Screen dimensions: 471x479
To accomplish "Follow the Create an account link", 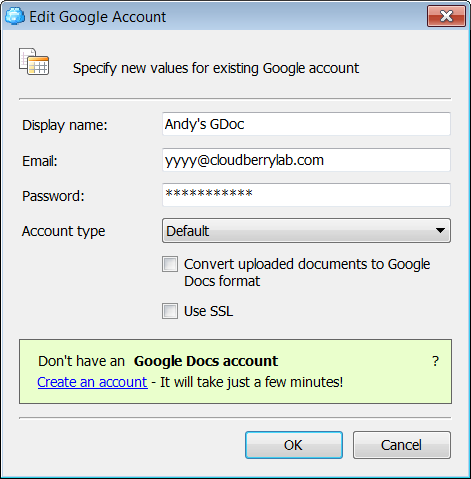I will (x=92, y=382).
